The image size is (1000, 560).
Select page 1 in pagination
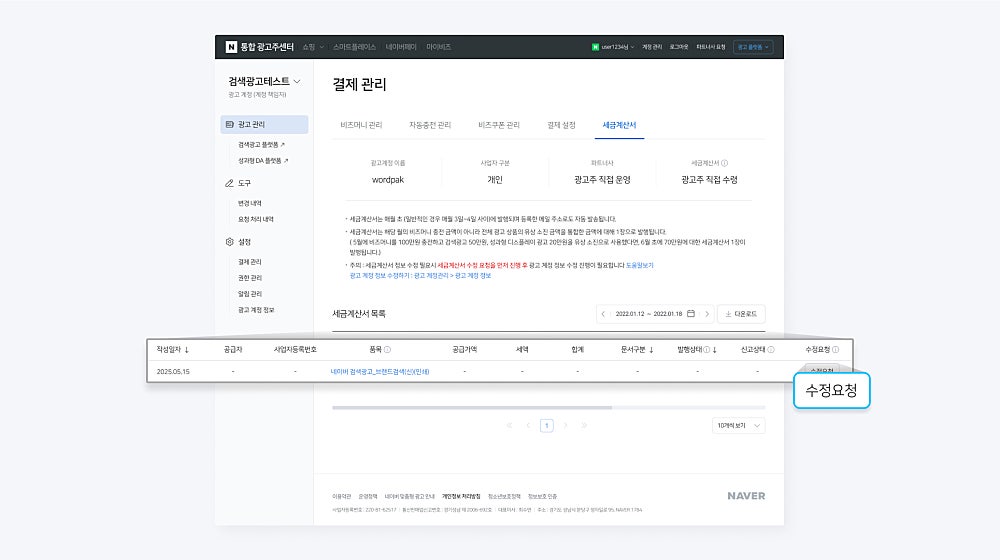click(x=547, y=425)
